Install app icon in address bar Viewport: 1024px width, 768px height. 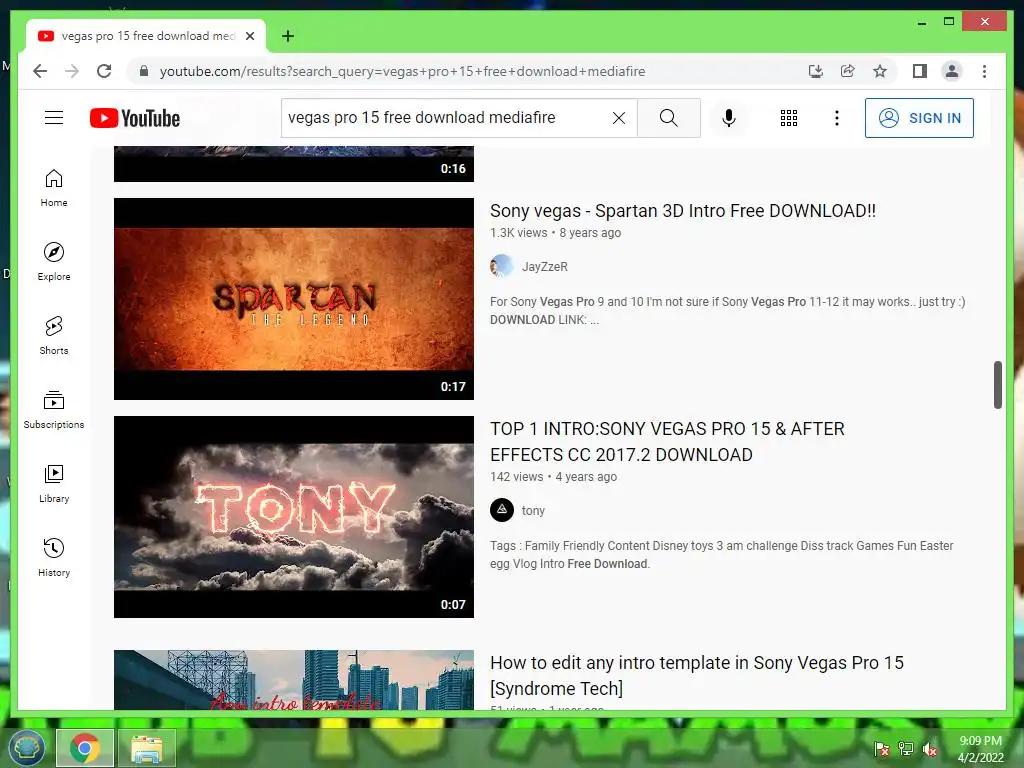click(x=816, y=71)
